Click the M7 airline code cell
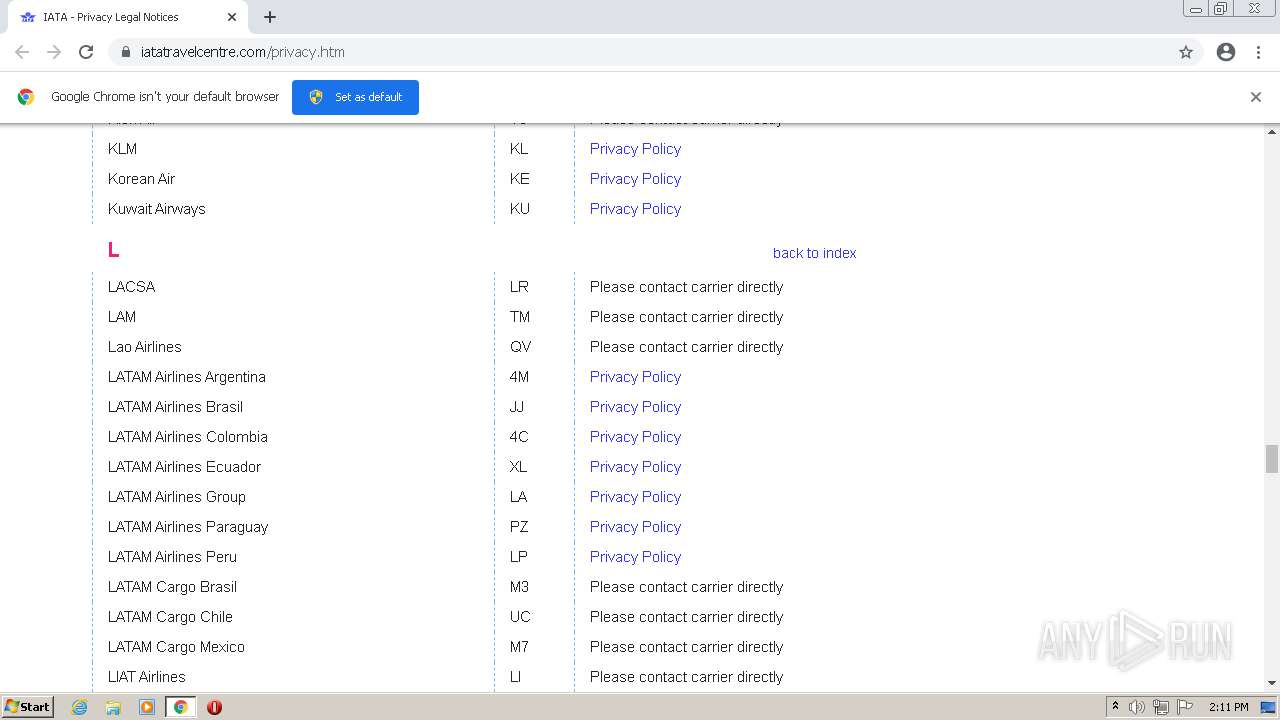1280x720 pixels. (x=519, y=647)
